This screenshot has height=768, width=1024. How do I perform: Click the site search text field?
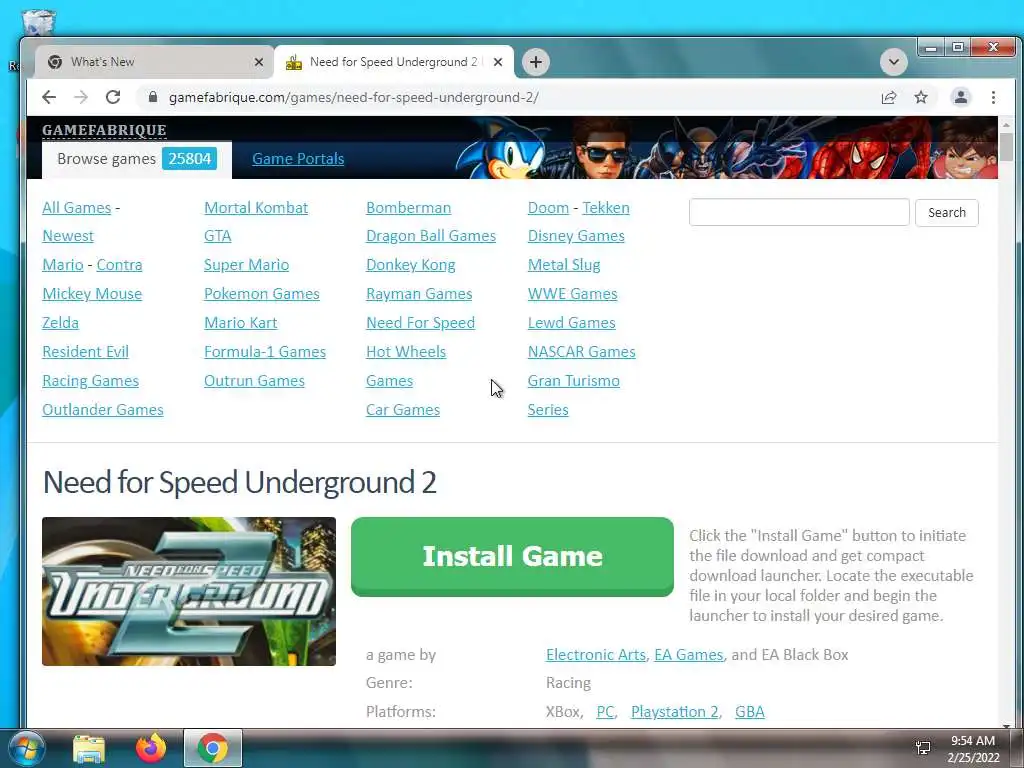[799, 212]
